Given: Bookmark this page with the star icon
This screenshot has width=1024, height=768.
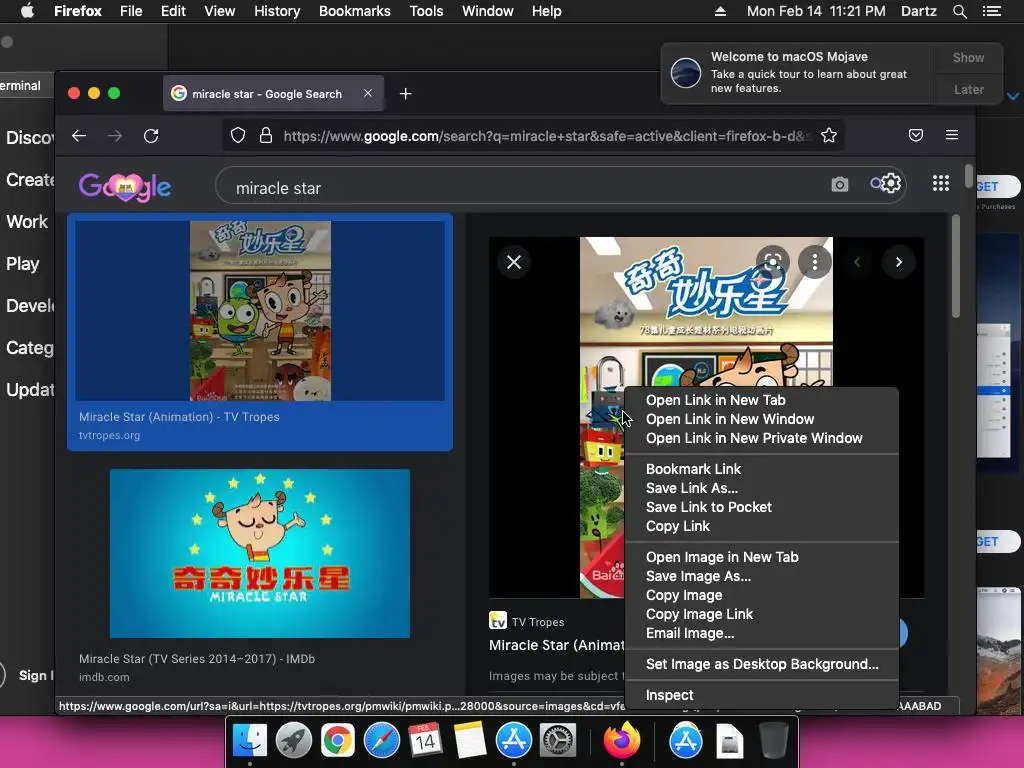Looking at the screenshot, I should [x=829, y=135].
